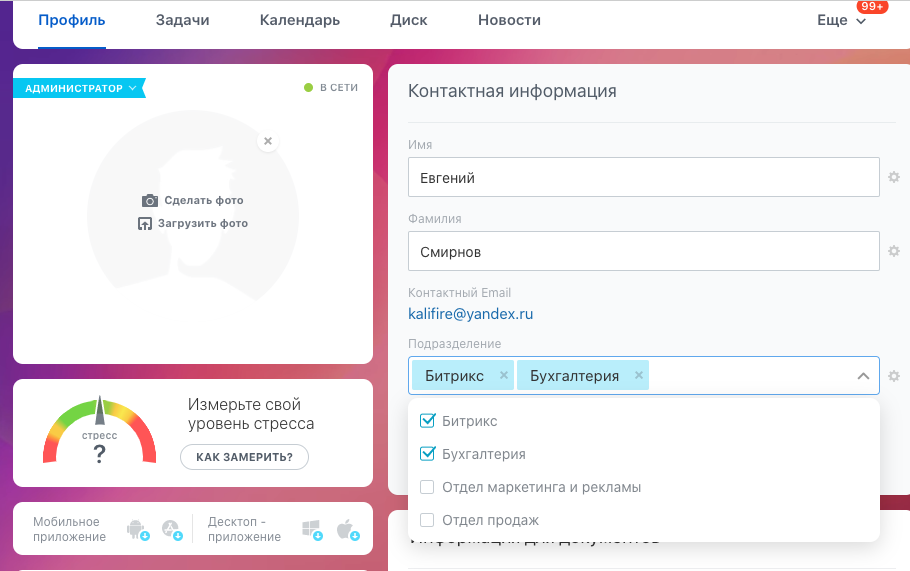Uncheck the Битрикс checkbox

(427, 421)
